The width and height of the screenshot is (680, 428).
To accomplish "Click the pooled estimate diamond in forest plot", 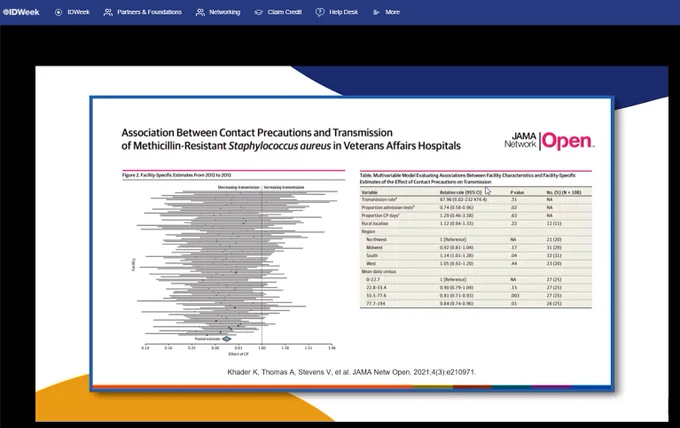I will 227,339.
